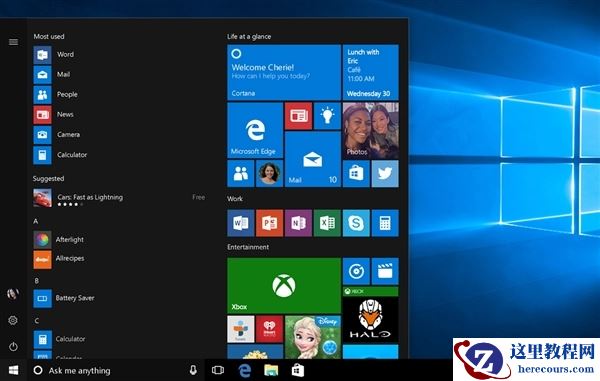Open Edge from the taskbar
600x381 pixels.
point(245,370)
